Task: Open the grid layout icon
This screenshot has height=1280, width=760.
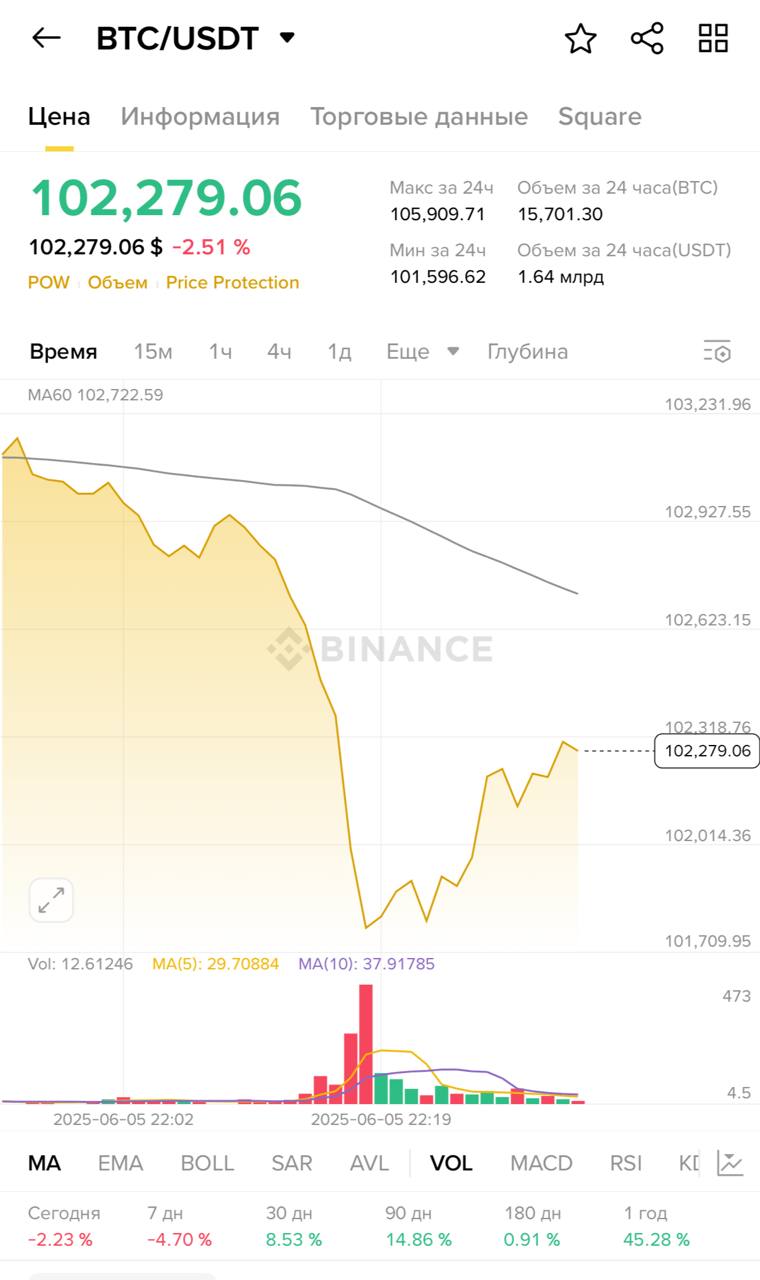Action: pos(713,39)
